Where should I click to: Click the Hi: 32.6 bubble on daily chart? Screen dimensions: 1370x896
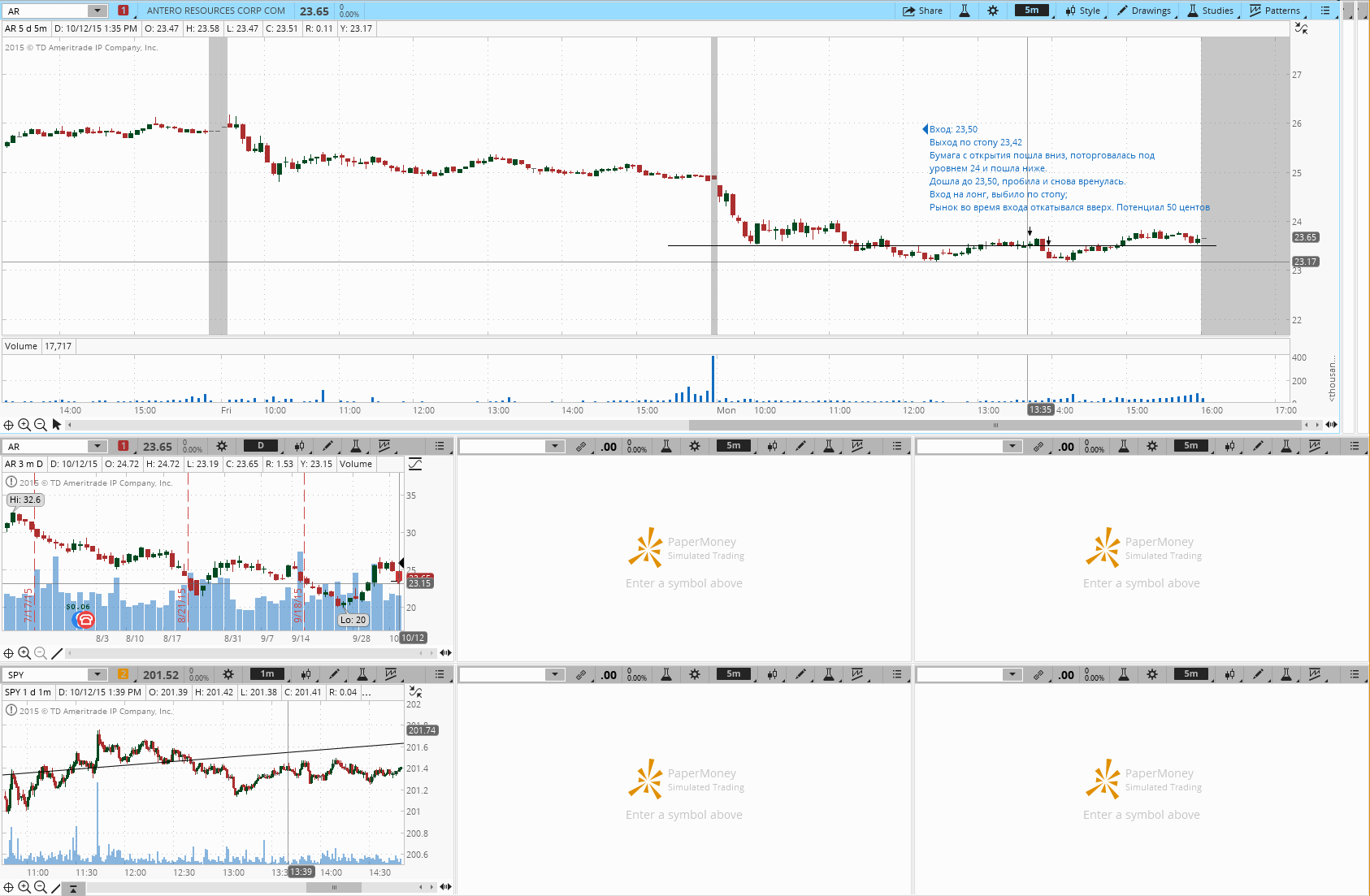[x=25, y=500]
